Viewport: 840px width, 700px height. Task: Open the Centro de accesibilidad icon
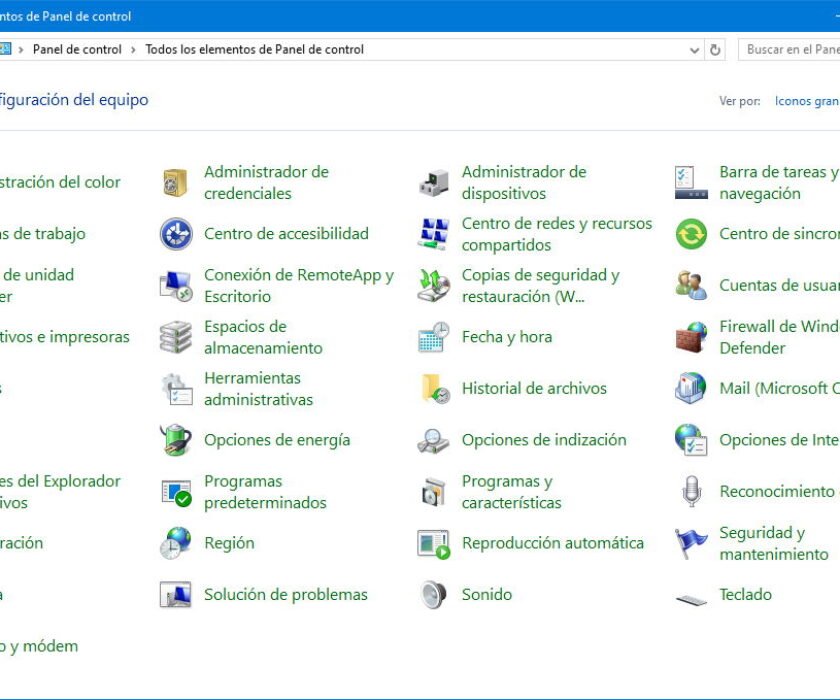pyautogui.click(x=176, y=234)
